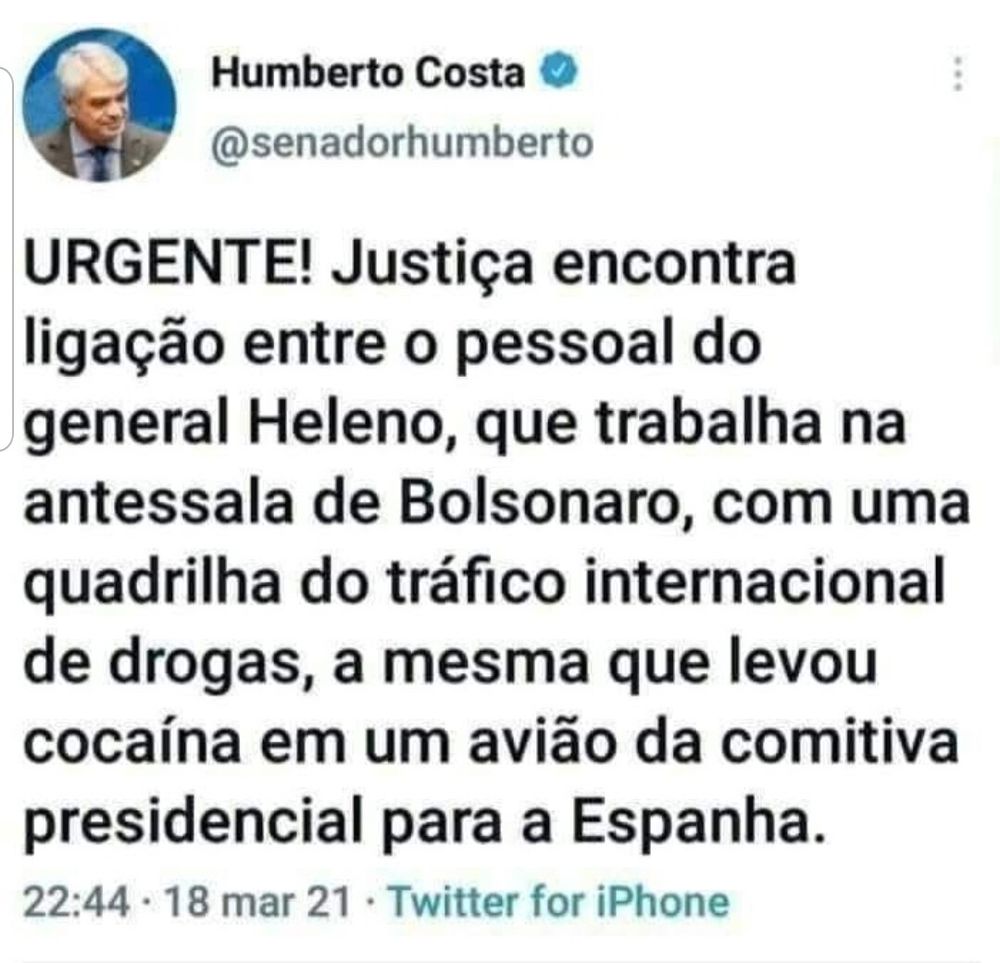
Task: Click the word comitiva in the tweet
Action: click(840, 742)
